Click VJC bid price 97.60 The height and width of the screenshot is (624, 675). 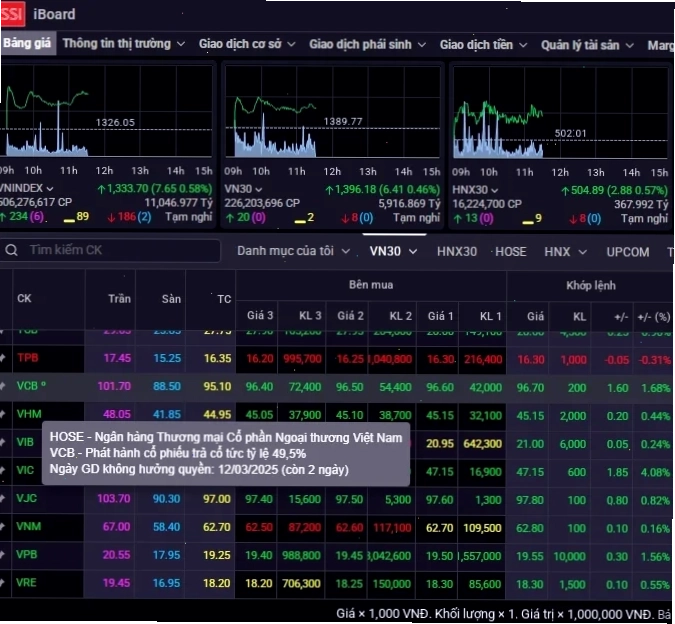click(440, 500)
